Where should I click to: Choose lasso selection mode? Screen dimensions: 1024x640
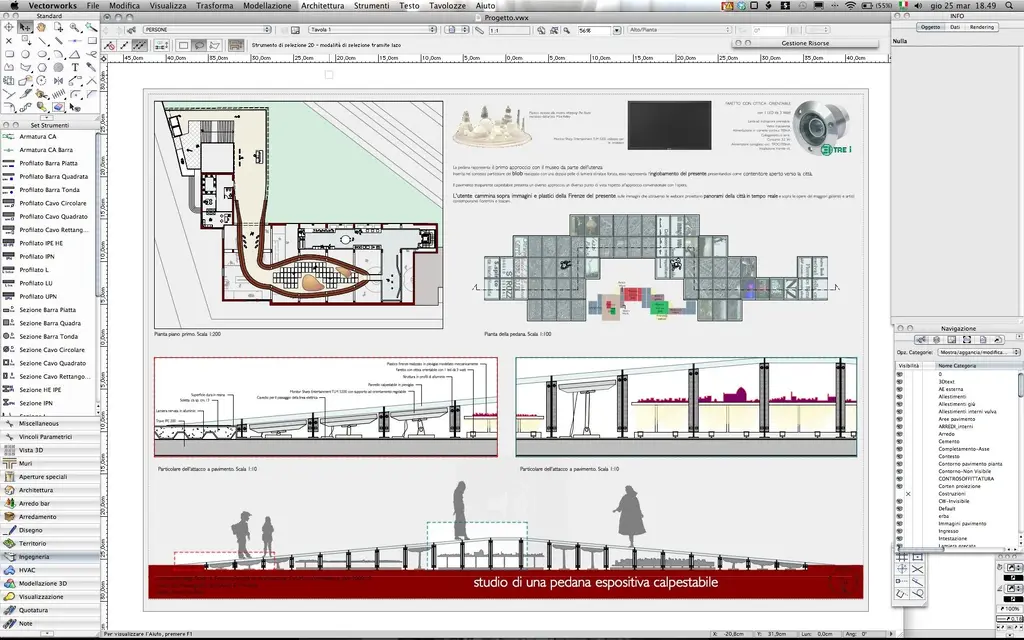pyautogui.click(x=199, y=45)
